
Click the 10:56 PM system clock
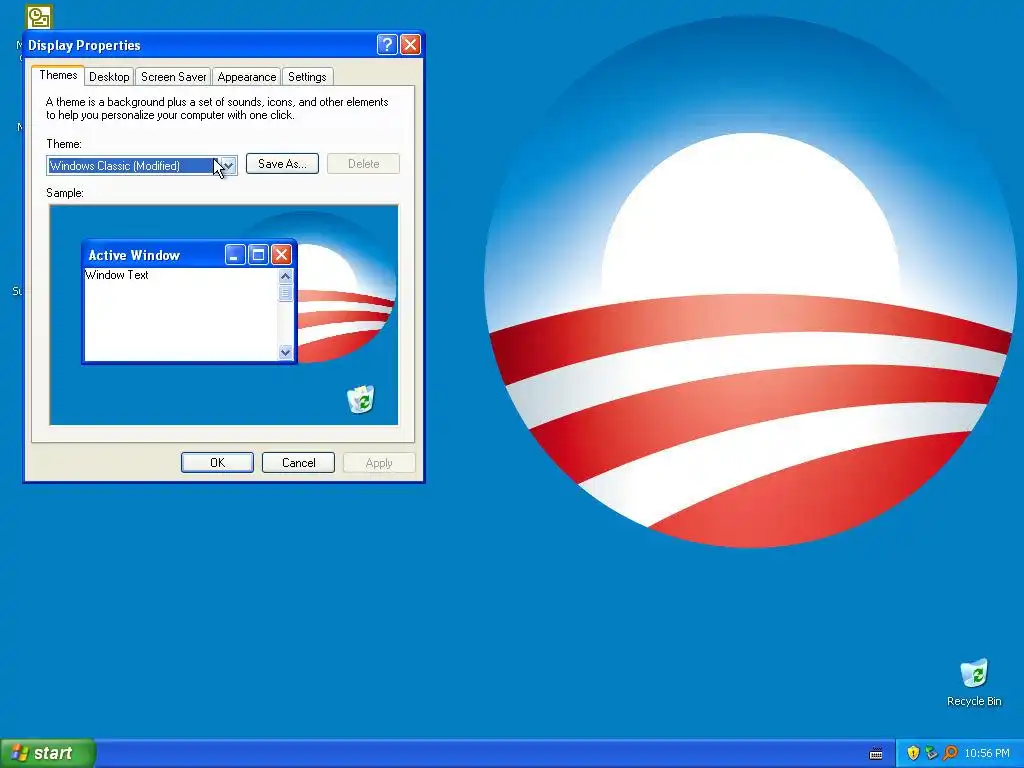pos(987,753)
